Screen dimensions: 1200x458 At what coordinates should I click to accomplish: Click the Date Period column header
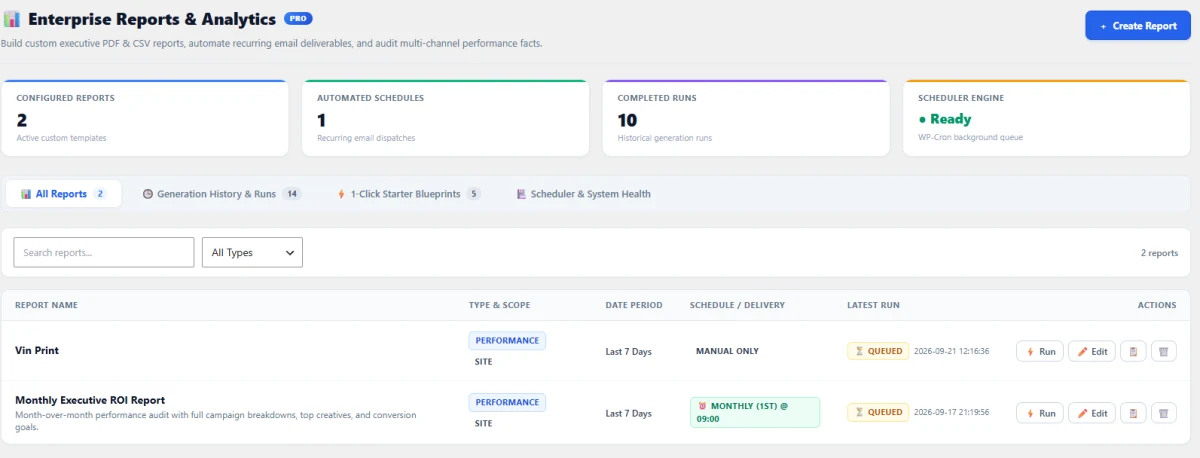tap(634, 305)
